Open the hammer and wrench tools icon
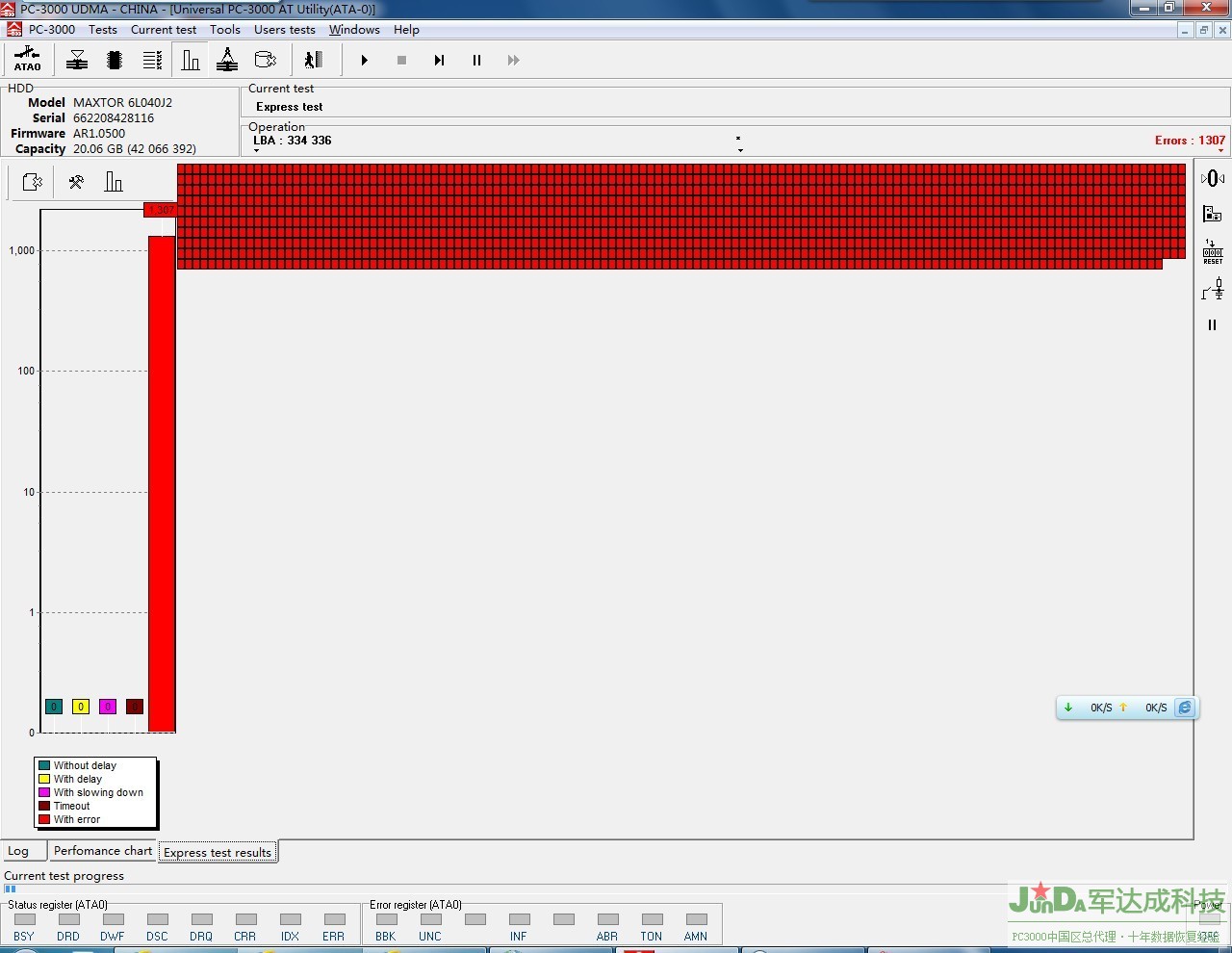 pyautogui.click(x=76, y=182)
